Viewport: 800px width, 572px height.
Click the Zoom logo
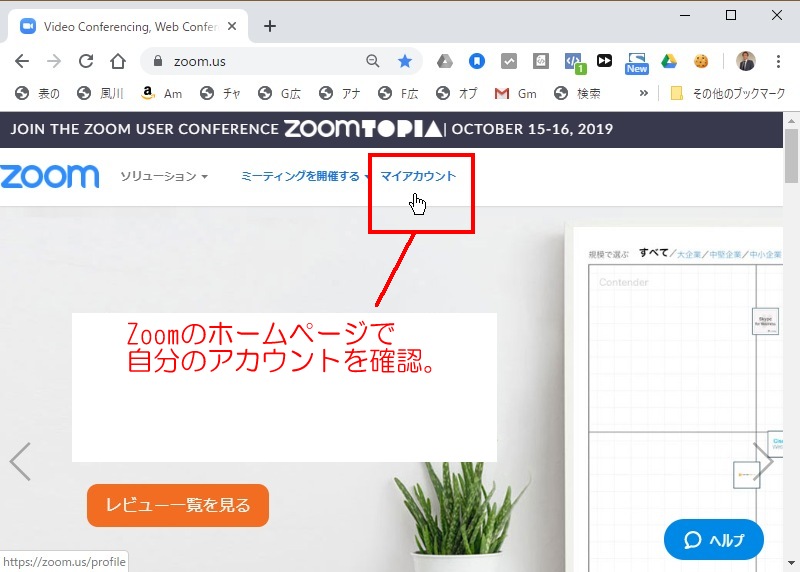49,177
